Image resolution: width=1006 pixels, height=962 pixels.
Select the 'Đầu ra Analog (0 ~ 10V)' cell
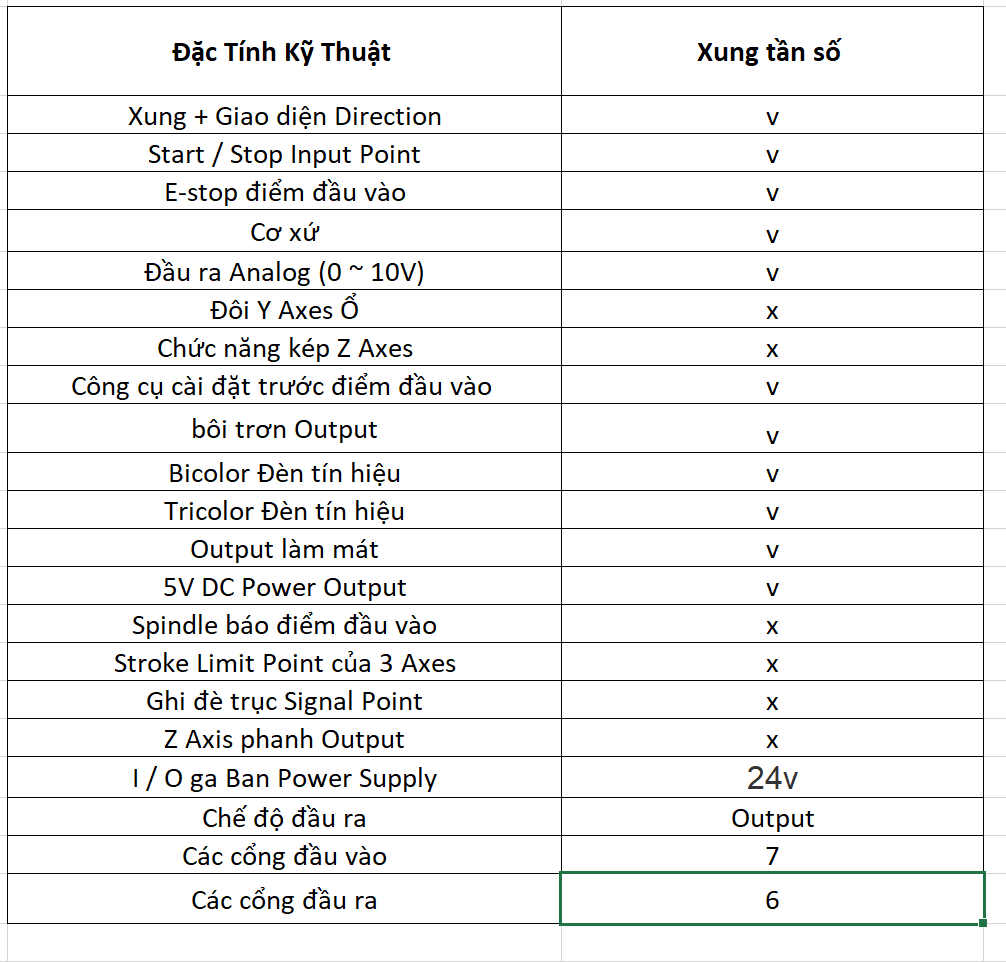point(284,272)
